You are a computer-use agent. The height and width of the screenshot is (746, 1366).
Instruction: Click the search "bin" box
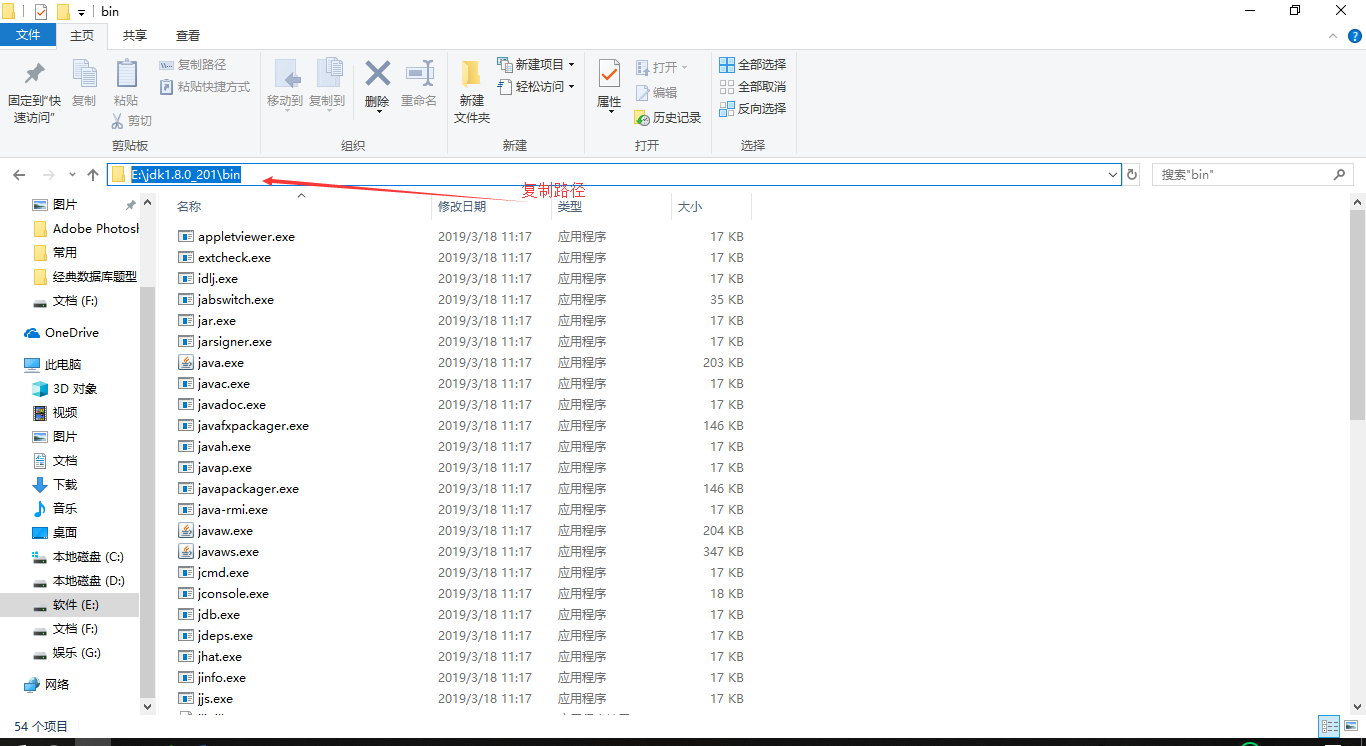point(1253,175)
